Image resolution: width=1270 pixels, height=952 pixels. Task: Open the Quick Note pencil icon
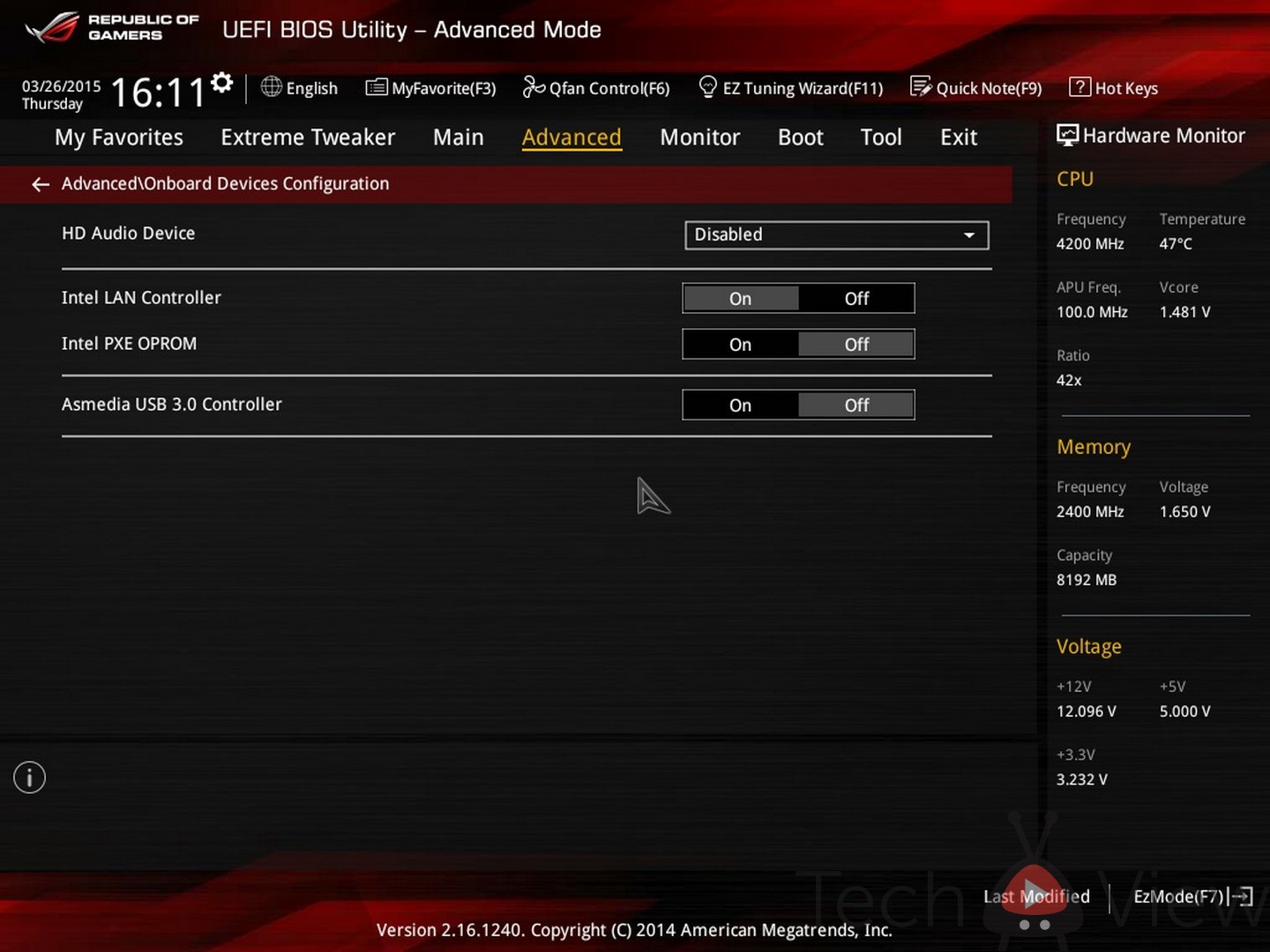click(x=921, y=86)
